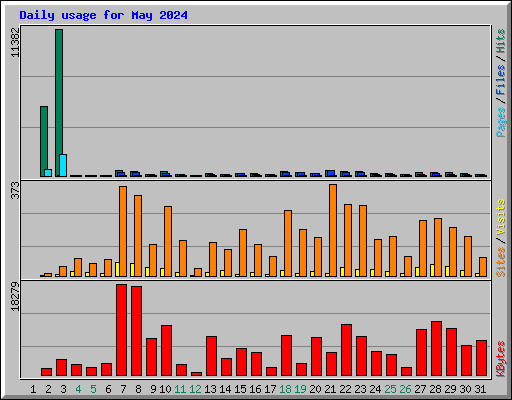Viewport: 512px width, 400px height.
Task: Click day label 28 on the axis
Action: click(x=435, y=389)
